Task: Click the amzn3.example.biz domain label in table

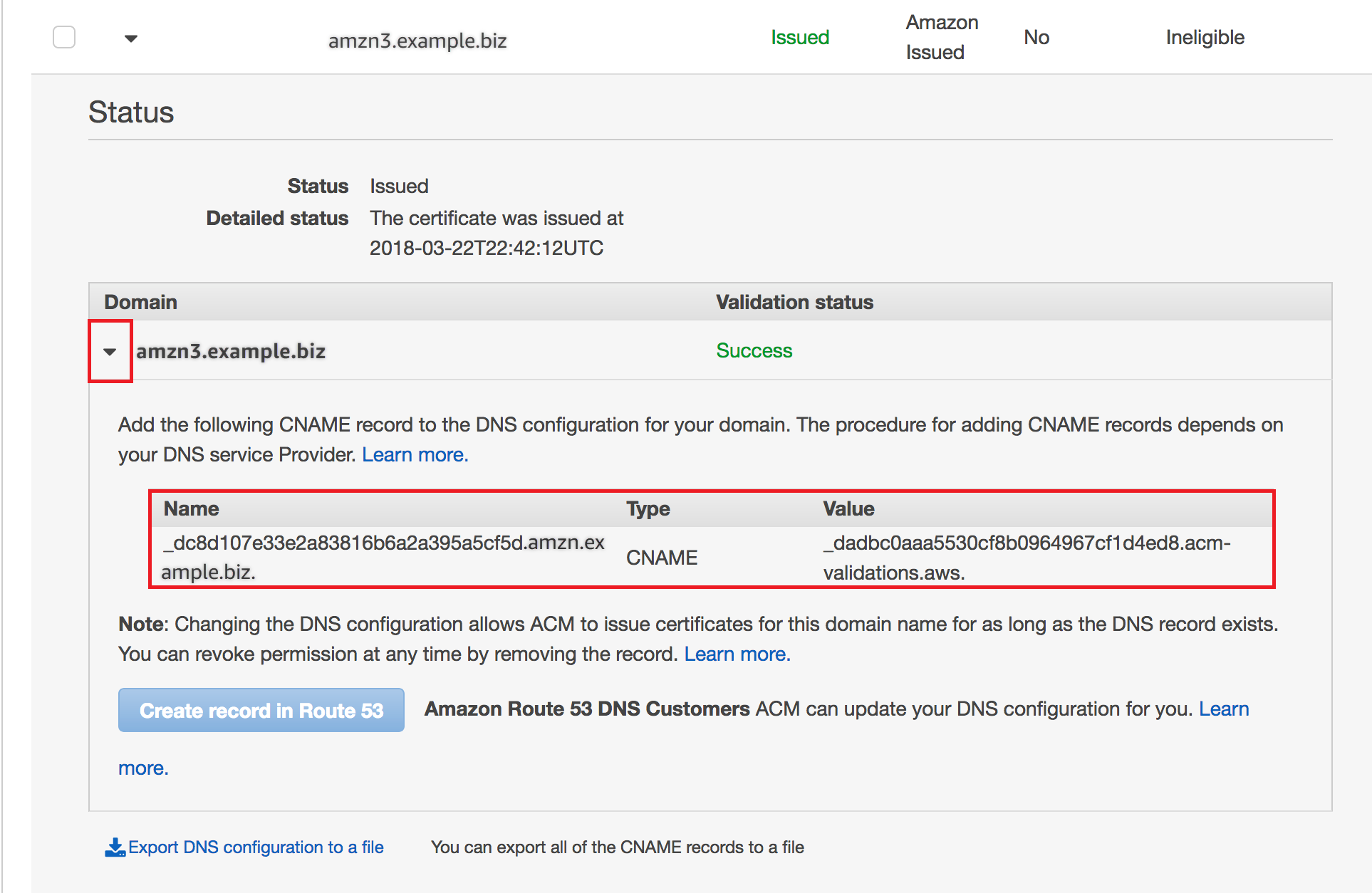Action: (x=230, y=350)
